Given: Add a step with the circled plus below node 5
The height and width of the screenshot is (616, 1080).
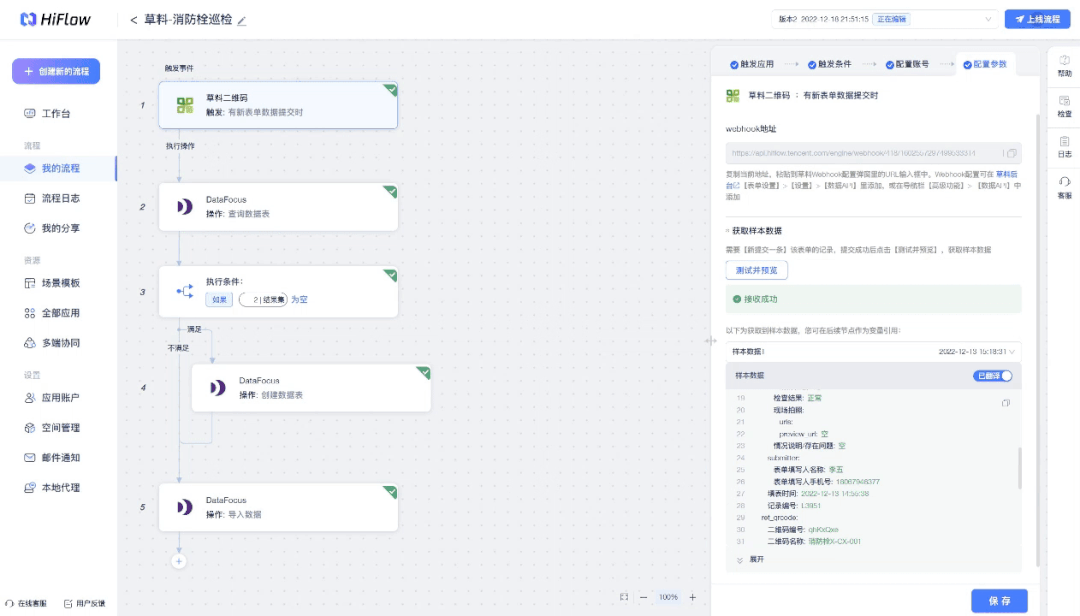Looking at the screenshot, I should coord(179,561).
